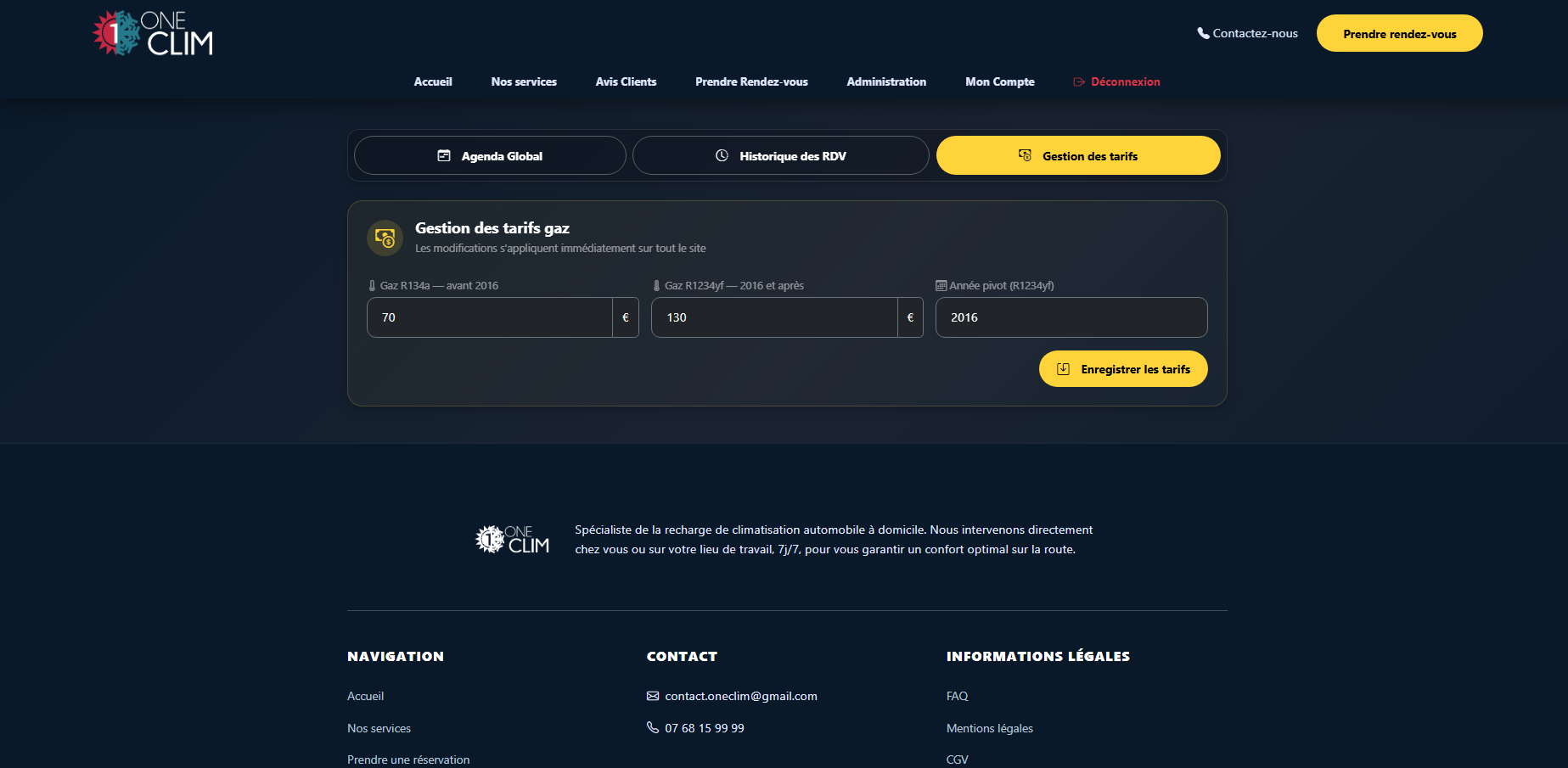
Task: Click the envelope icon beside contact email
Action: point(653,696)
